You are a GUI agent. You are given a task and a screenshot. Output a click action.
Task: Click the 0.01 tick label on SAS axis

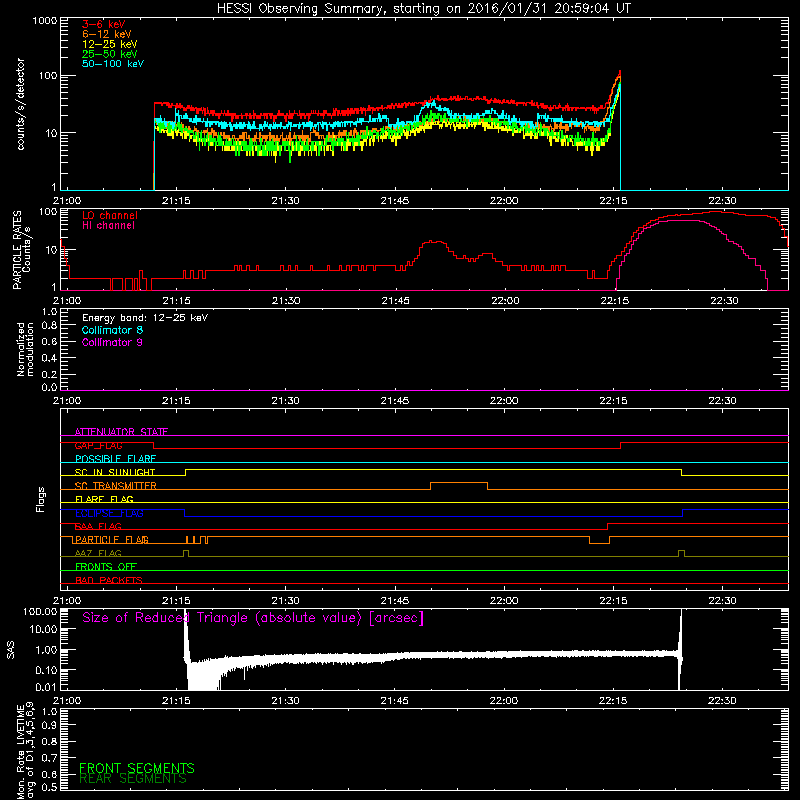pos(46,687)
